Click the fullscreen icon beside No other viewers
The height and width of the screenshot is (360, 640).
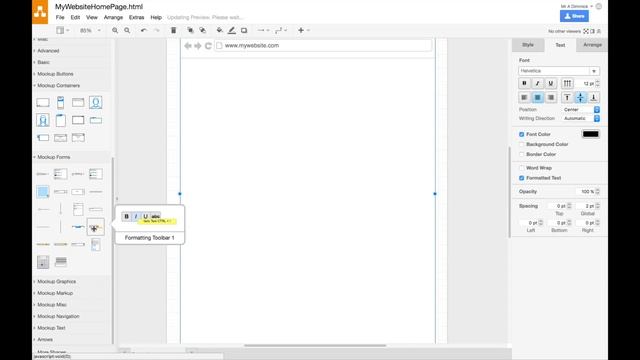click(586, 31)
